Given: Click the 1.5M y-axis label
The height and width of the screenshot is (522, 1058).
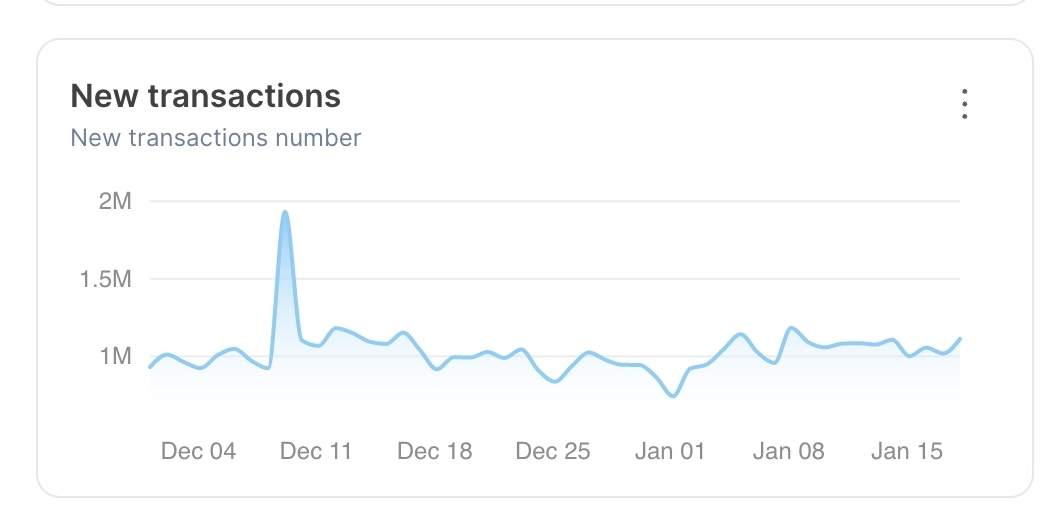Looking at the screenshot, I should pyautogui.click(x=105, y=279).
